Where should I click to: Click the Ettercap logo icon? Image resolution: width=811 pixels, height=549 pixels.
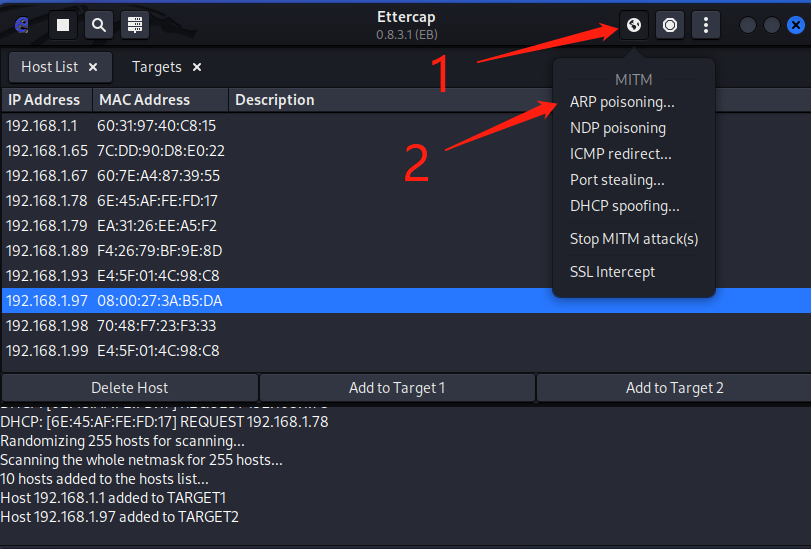[x=22, y=25]
